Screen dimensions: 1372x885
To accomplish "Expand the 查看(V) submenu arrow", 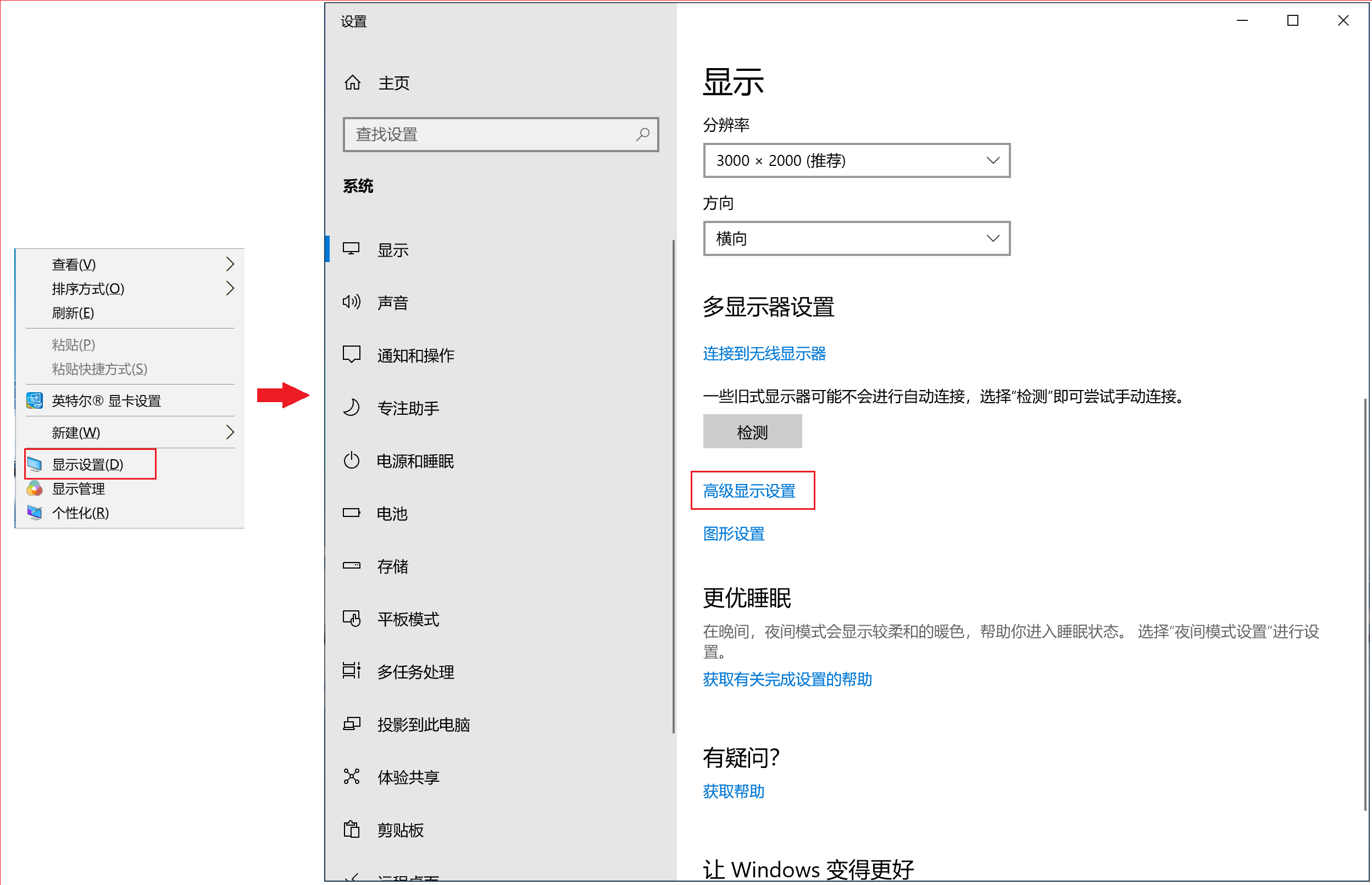I will pyautogui.click(x=230, y=264).
